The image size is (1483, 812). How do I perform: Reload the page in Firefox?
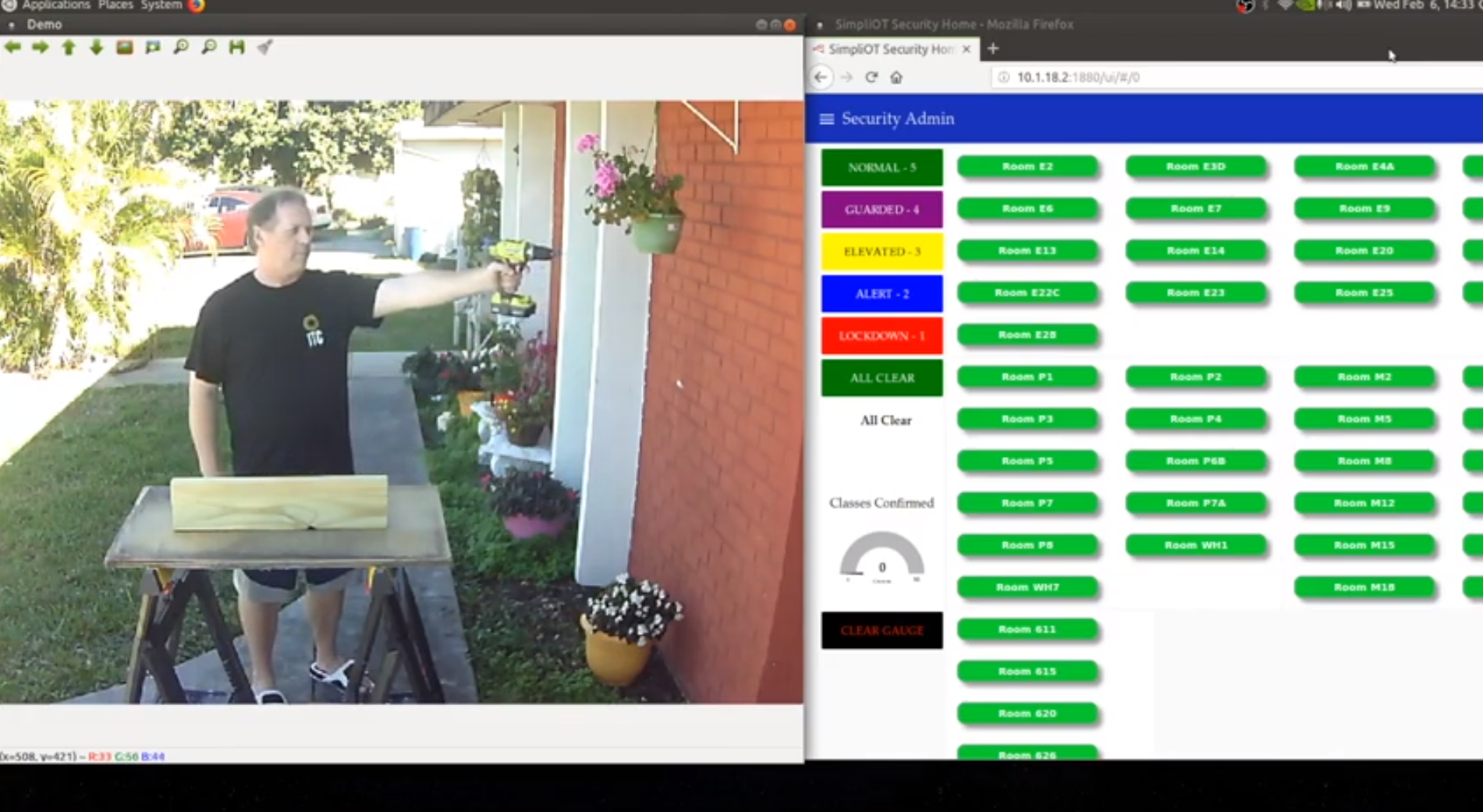coord(871,77)
